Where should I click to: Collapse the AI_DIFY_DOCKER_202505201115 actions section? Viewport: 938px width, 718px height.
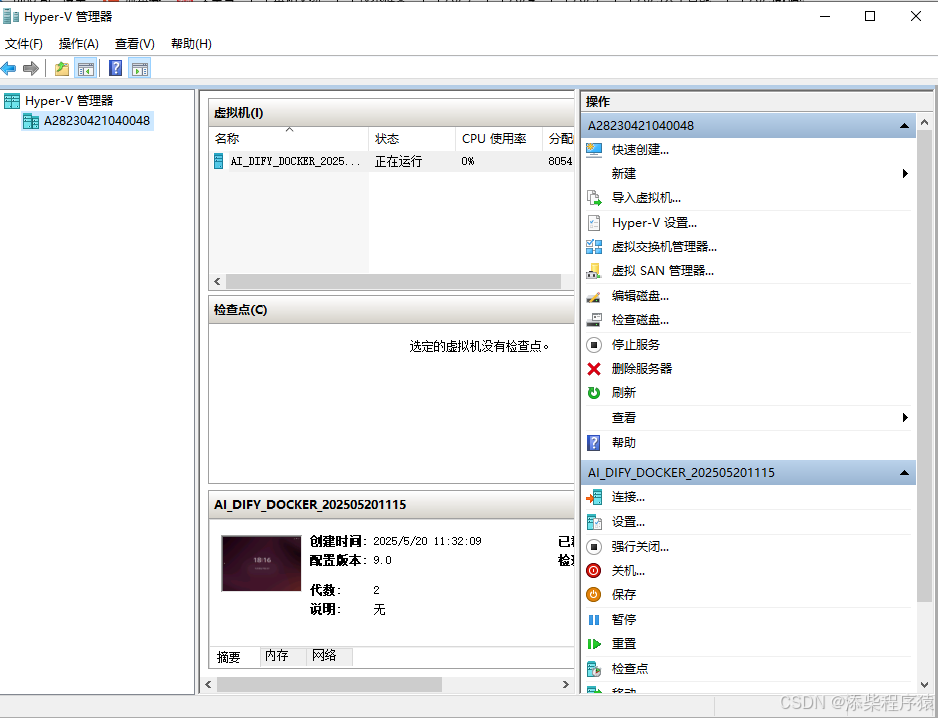pyautogui.click(x=904, y=473)
